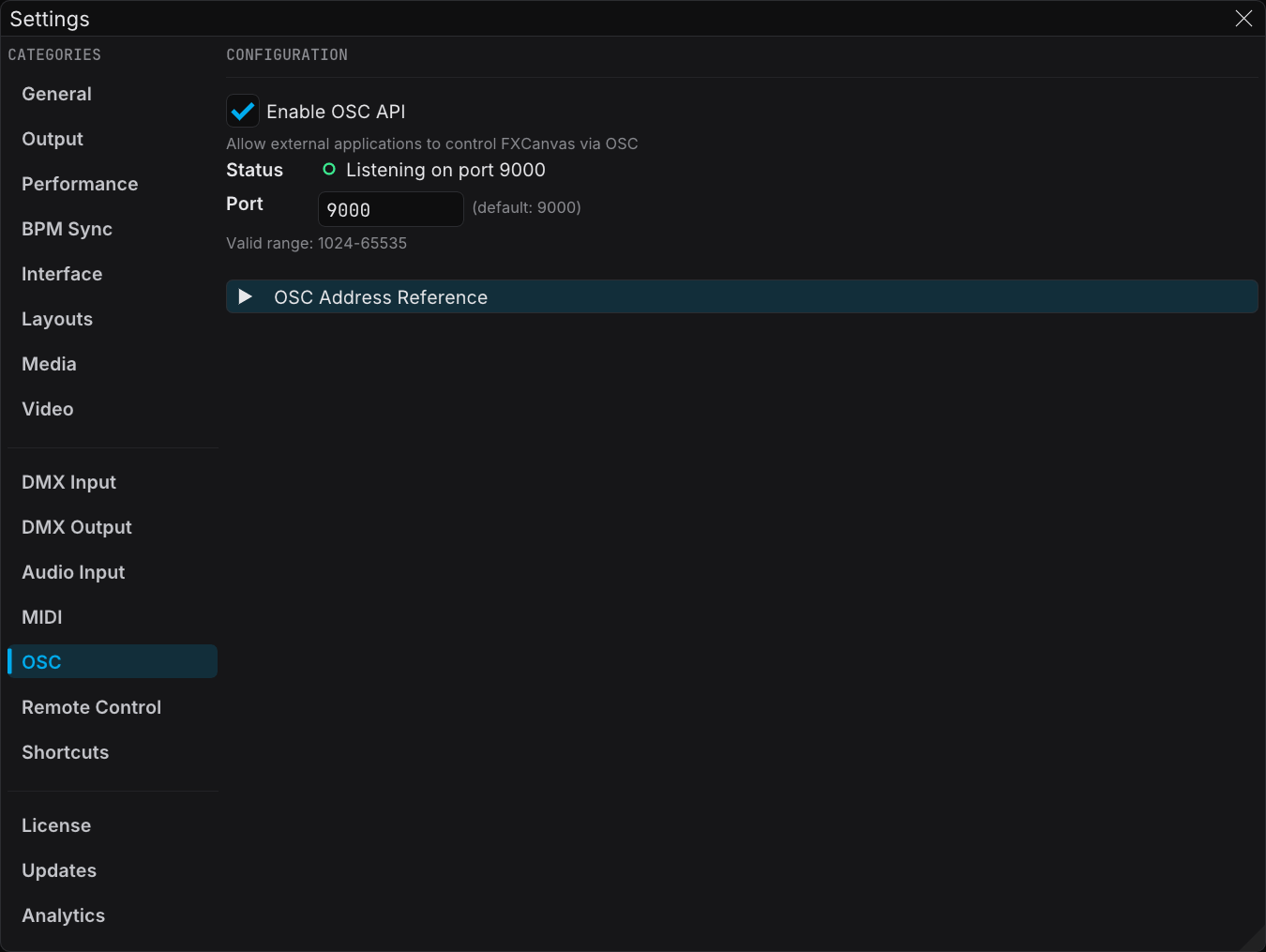This screenshot has height=952, width=1266.
Task: Open the Output settings category
Action: tap(113, 139)
